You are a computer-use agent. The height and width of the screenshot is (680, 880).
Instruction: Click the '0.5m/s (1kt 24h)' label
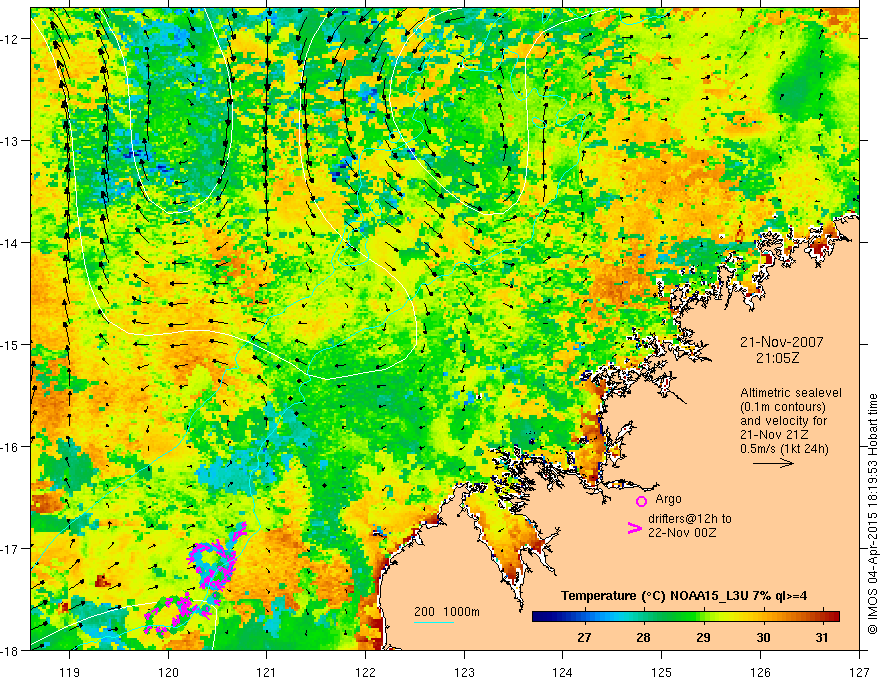(784, 448)
